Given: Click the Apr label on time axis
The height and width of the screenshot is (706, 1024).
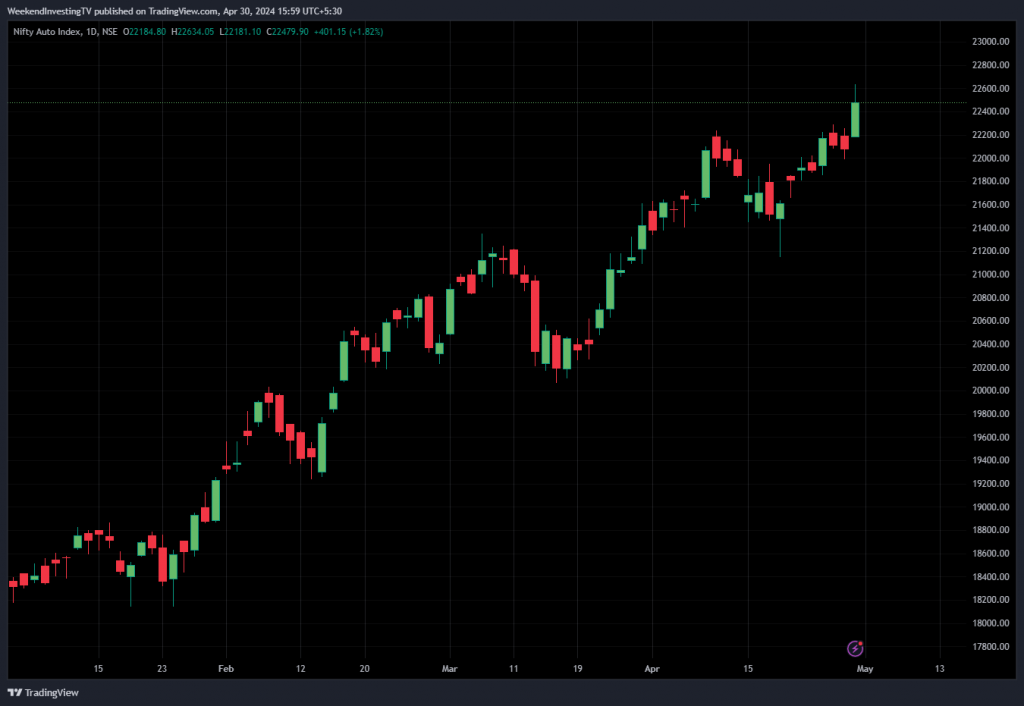Looking at the screenshot, I should coord(652,669).
